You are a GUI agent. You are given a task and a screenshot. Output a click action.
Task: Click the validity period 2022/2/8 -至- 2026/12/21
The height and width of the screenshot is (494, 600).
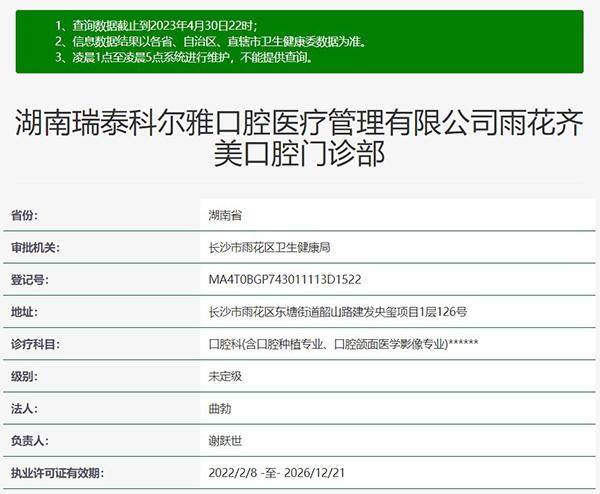pos(276,473)
